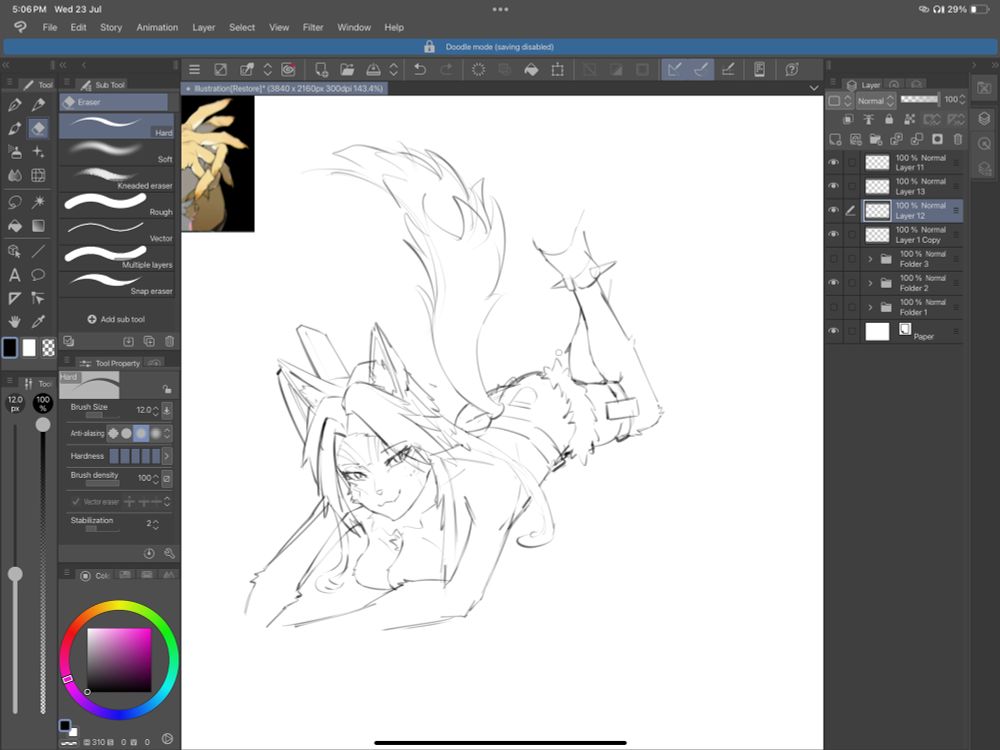Choose the Kneaded eraser sub tool
The height and width of the screenshot is (750, 1000).
tap(117, 177)
